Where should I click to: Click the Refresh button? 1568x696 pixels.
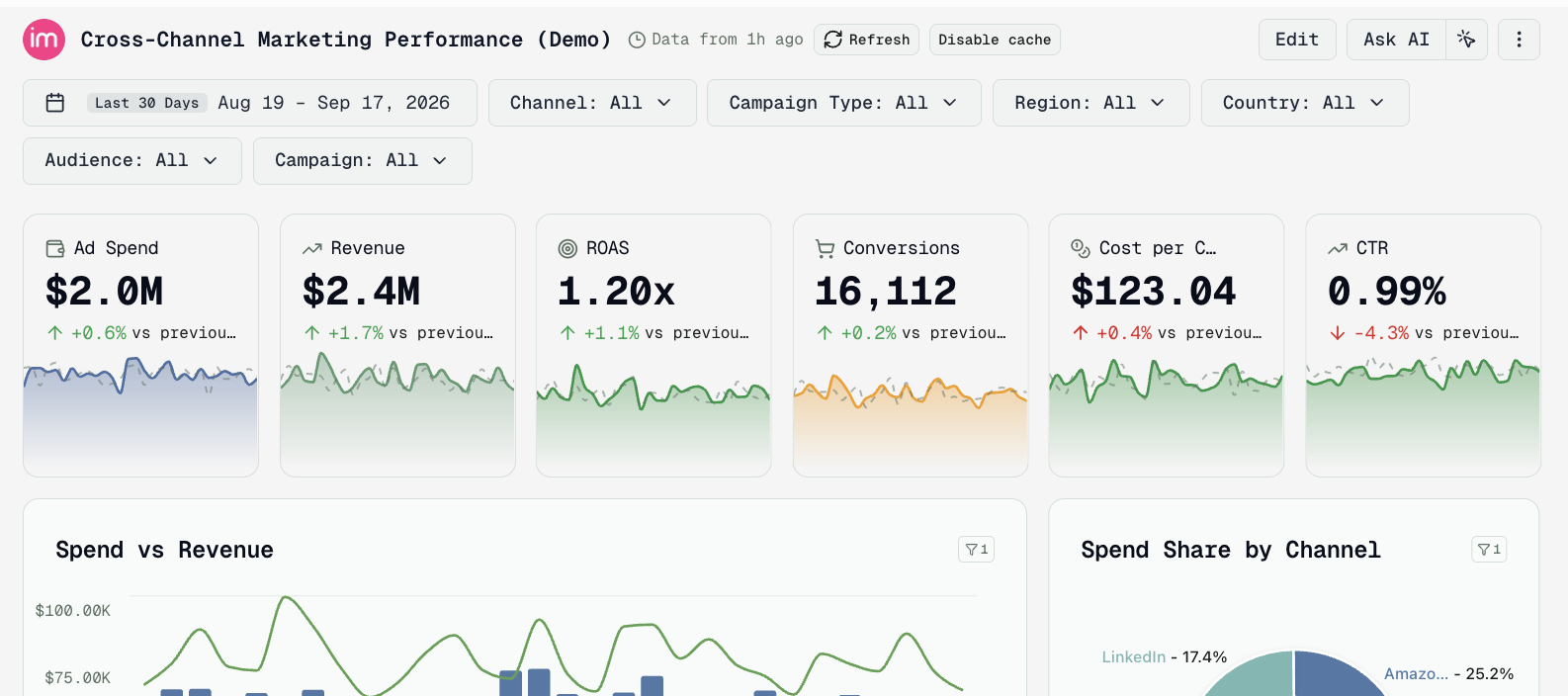coord(866,40)
